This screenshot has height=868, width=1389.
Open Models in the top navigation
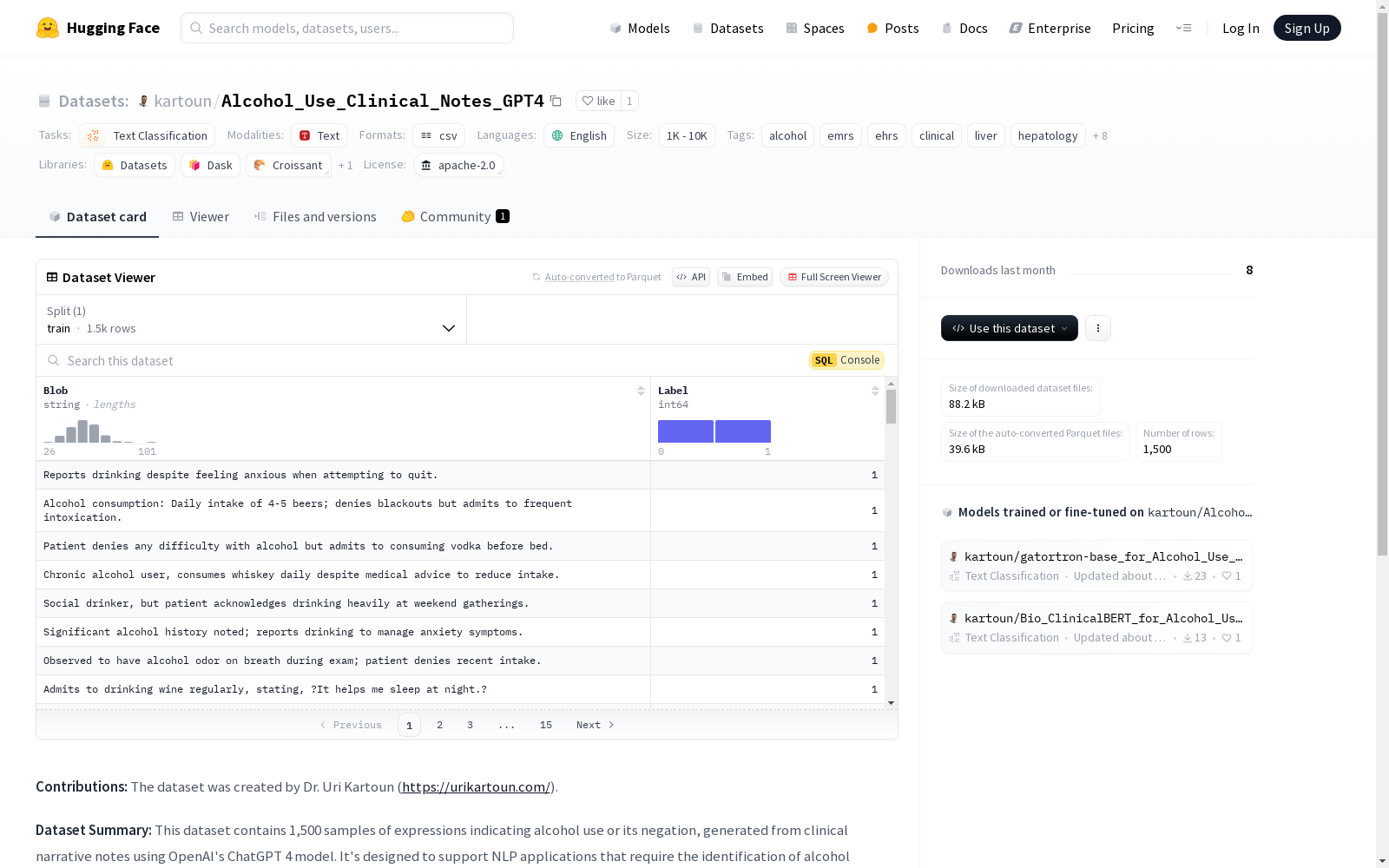(640, 28)
